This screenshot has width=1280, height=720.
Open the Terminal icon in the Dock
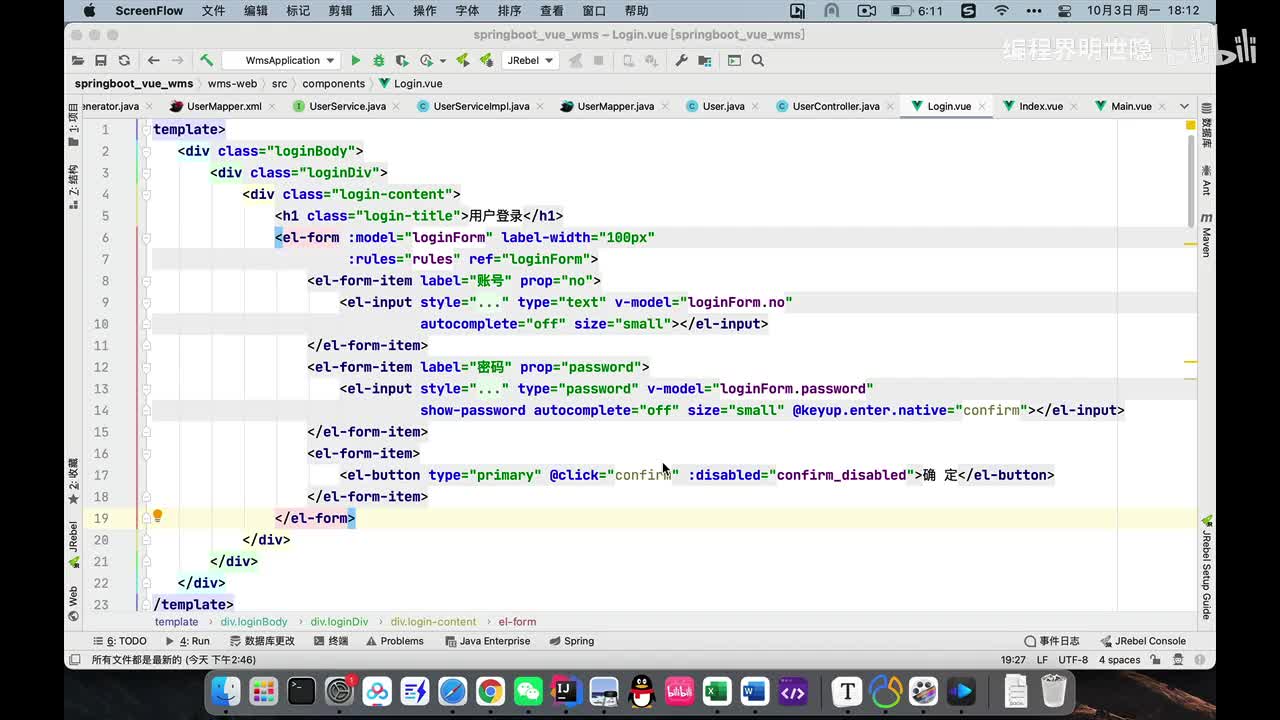pyautogui.click(x=301, y=691)
